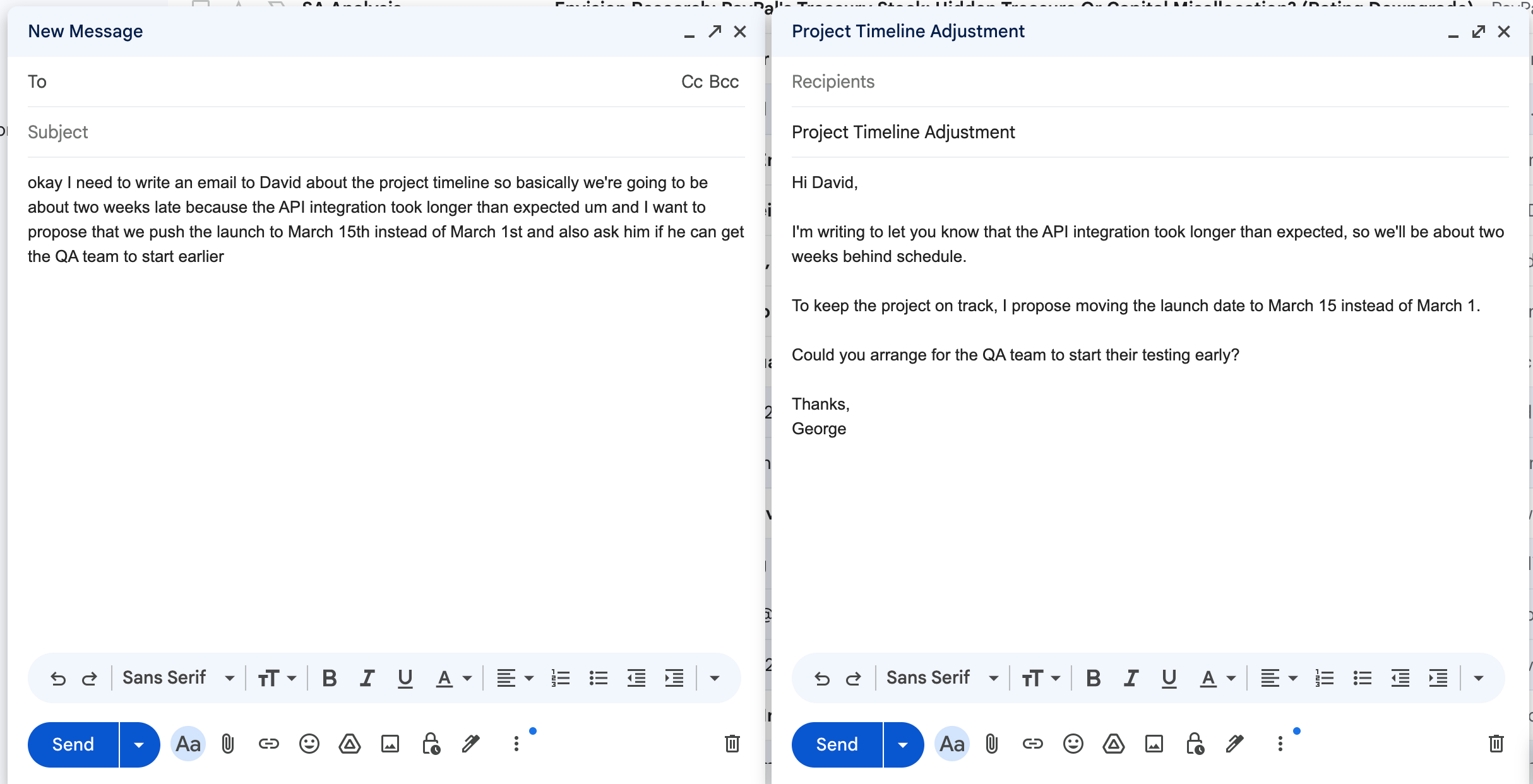Discard the New Message draft with trash icon
This screenshot has width=1533, height=784.
tap(732, 744)
